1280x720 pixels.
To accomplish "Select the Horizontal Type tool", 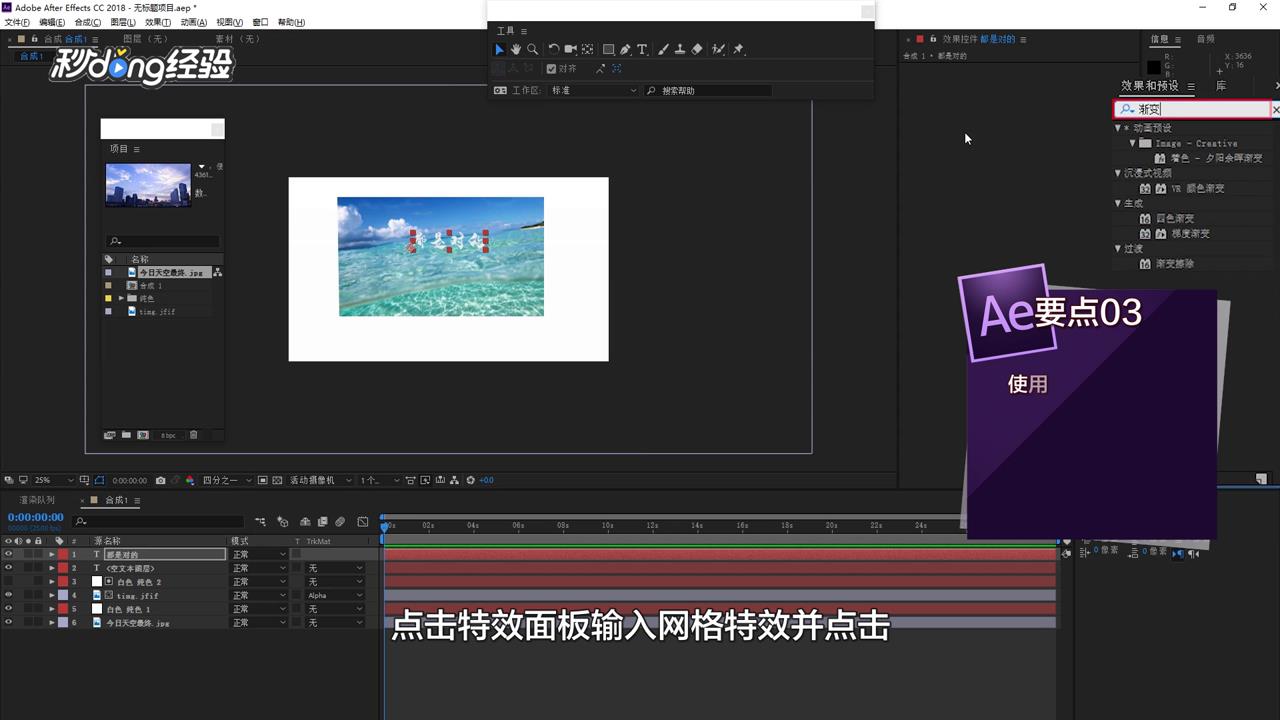I will [x=642, y=49].
